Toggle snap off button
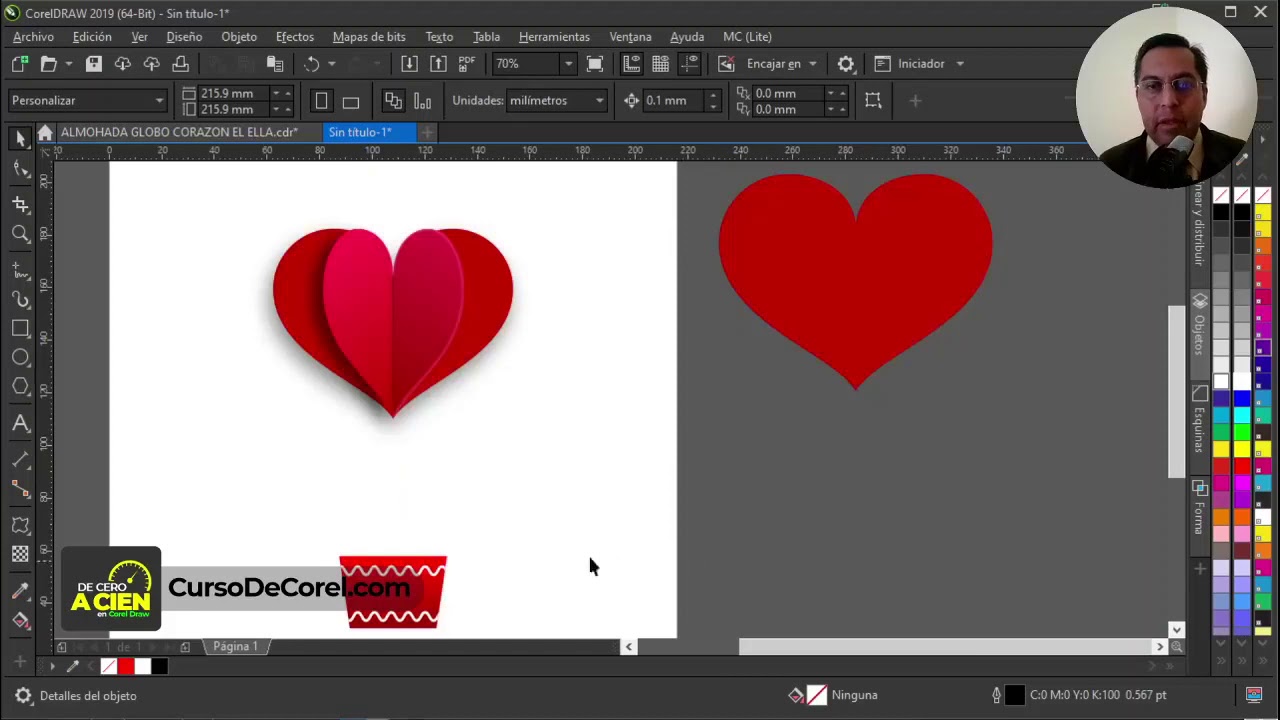 [x=726, y=64]
